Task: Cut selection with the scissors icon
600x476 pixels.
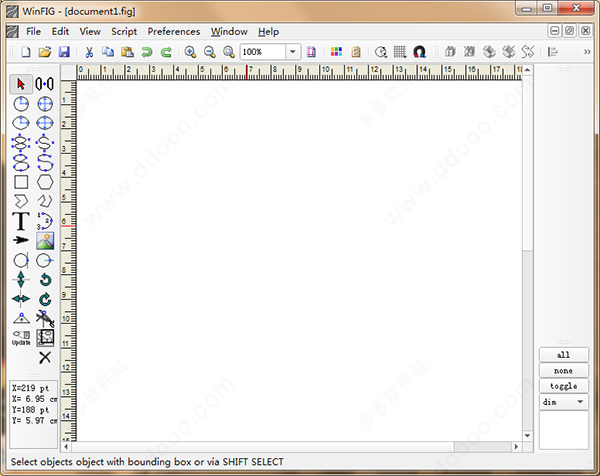Action: (x=89, y=52)
